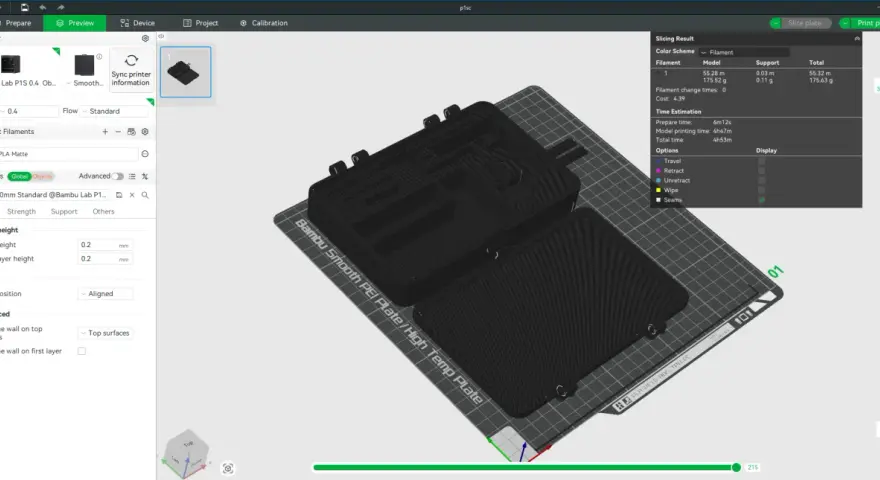Open the 0.4 nozzle diameter dropdown
The width and height of the screenshot is (880, 480).
(x=29, y=111)
